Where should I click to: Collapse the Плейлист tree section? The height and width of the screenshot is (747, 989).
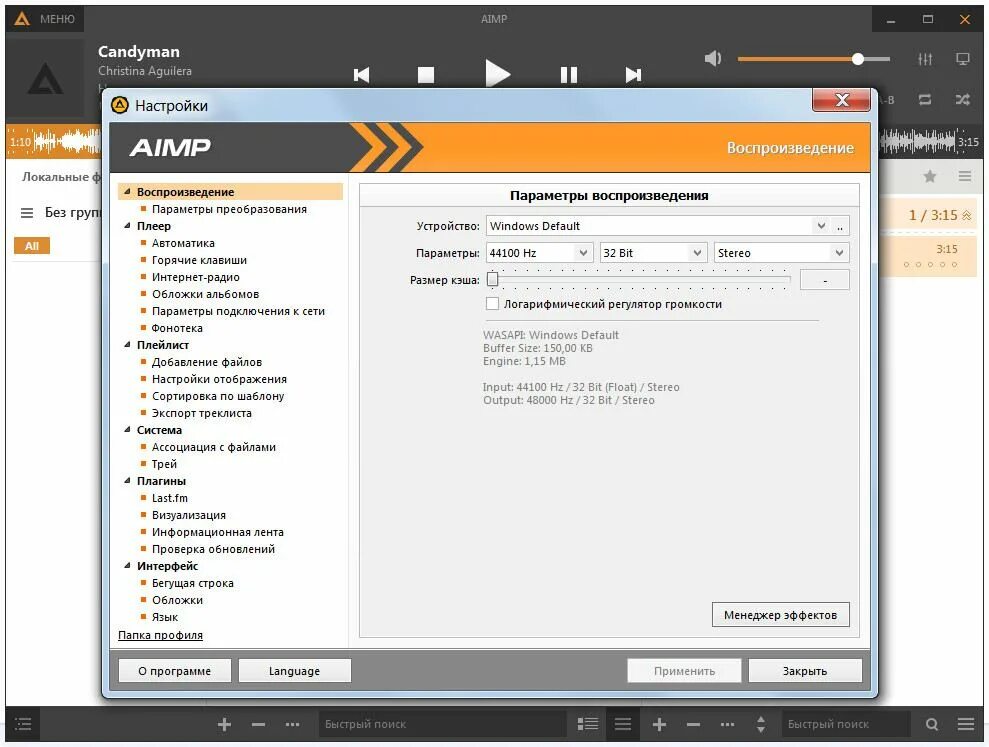127,344
